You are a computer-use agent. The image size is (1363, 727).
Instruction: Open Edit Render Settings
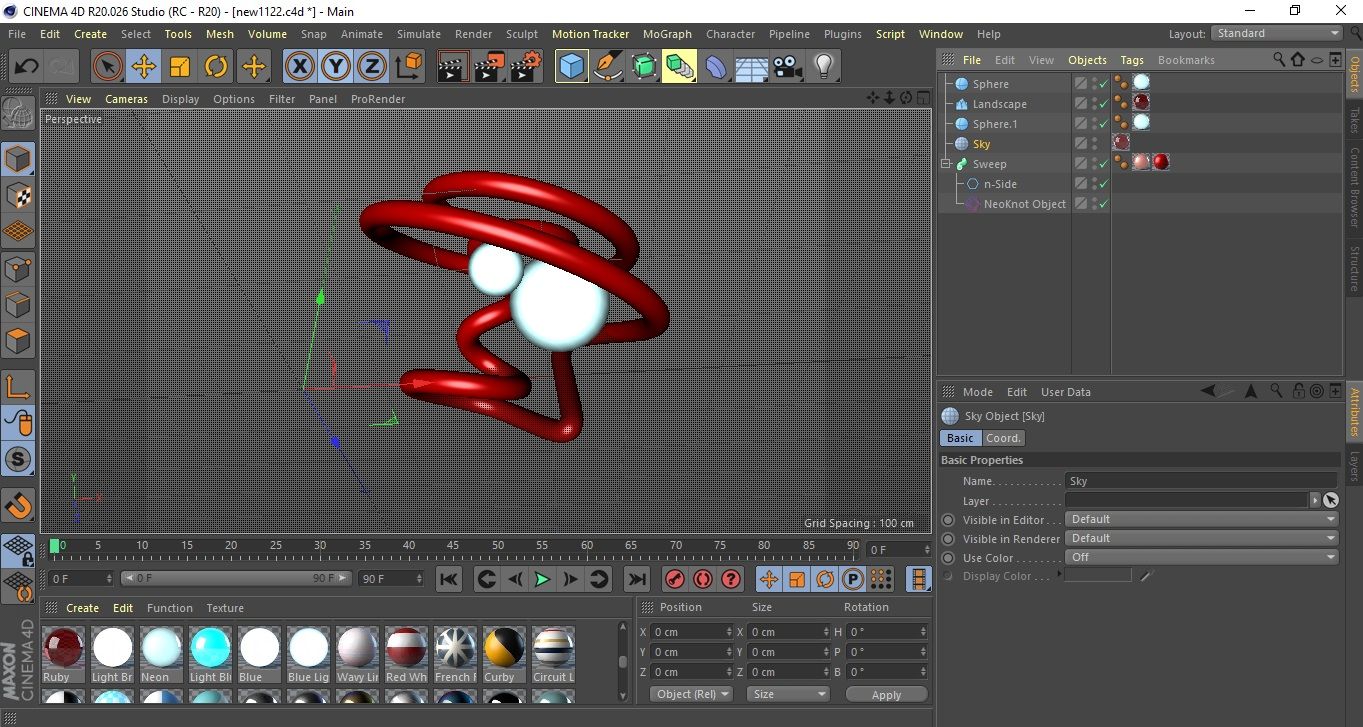coord(526,67)
